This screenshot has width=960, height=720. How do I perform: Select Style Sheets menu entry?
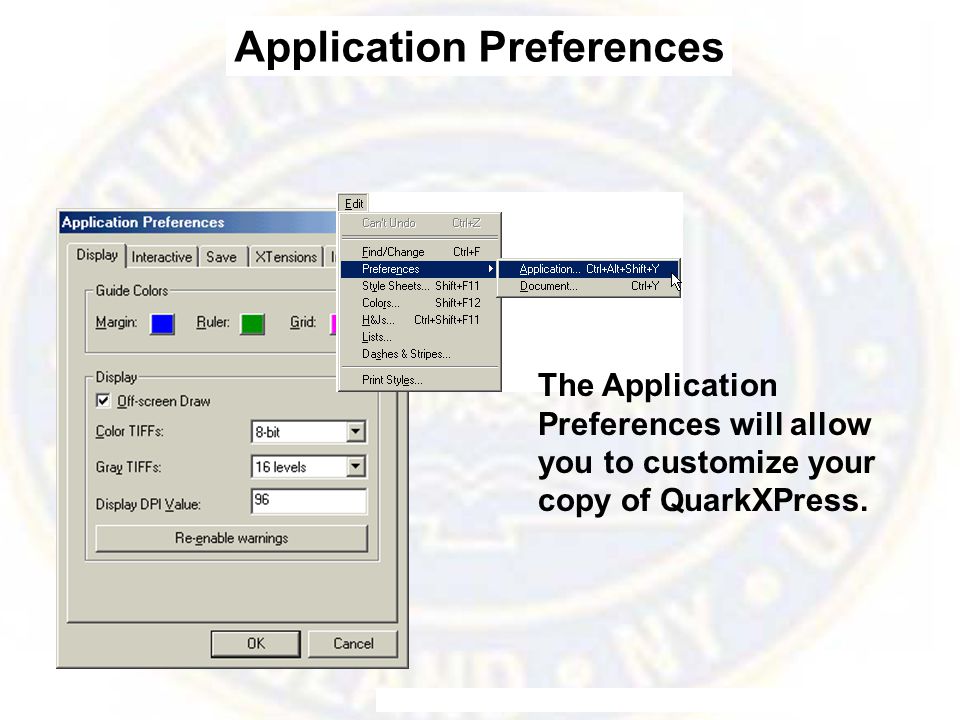point(421,286)
